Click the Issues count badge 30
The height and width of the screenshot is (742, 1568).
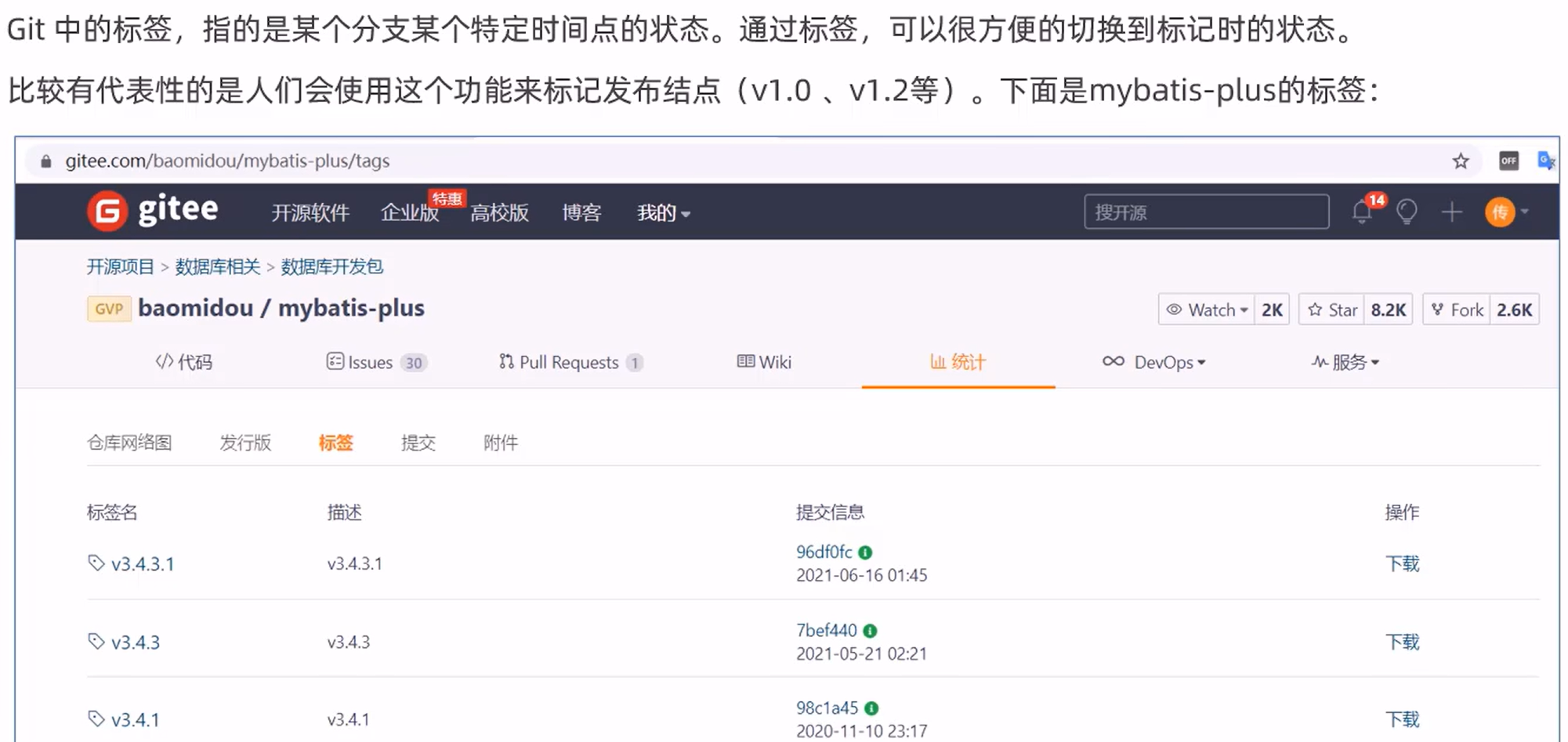click(x=414, y=363)
